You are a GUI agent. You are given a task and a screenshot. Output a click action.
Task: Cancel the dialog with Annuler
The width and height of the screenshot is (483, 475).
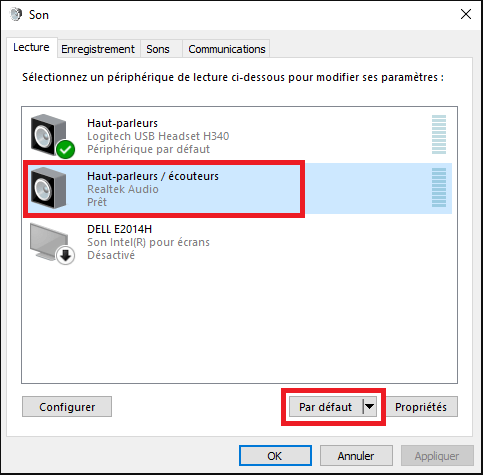pos(356,456)
